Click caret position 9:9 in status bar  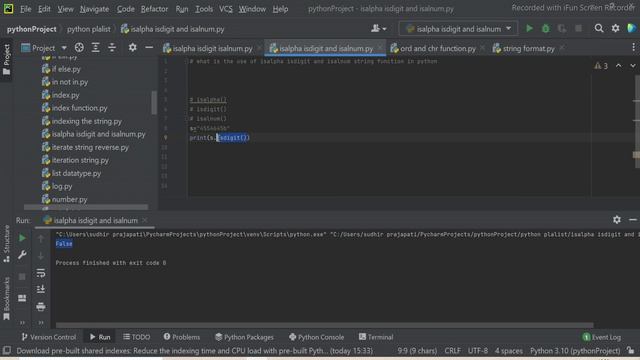pyautogui.click(x=417, y=351)
